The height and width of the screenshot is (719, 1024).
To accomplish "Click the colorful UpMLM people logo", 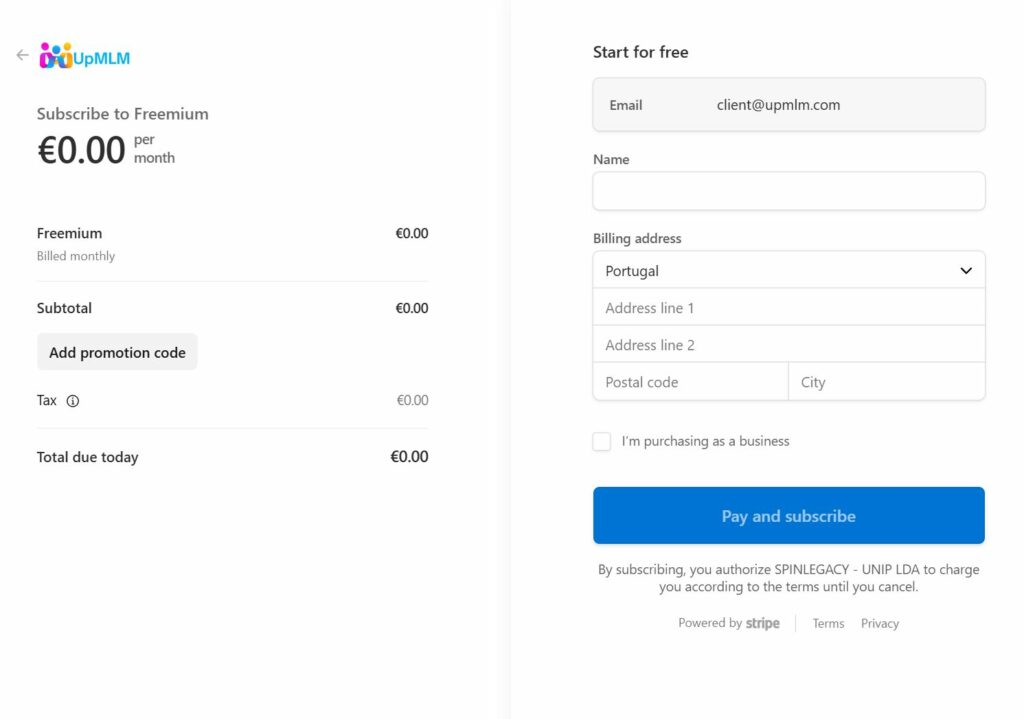I will 56,56.
